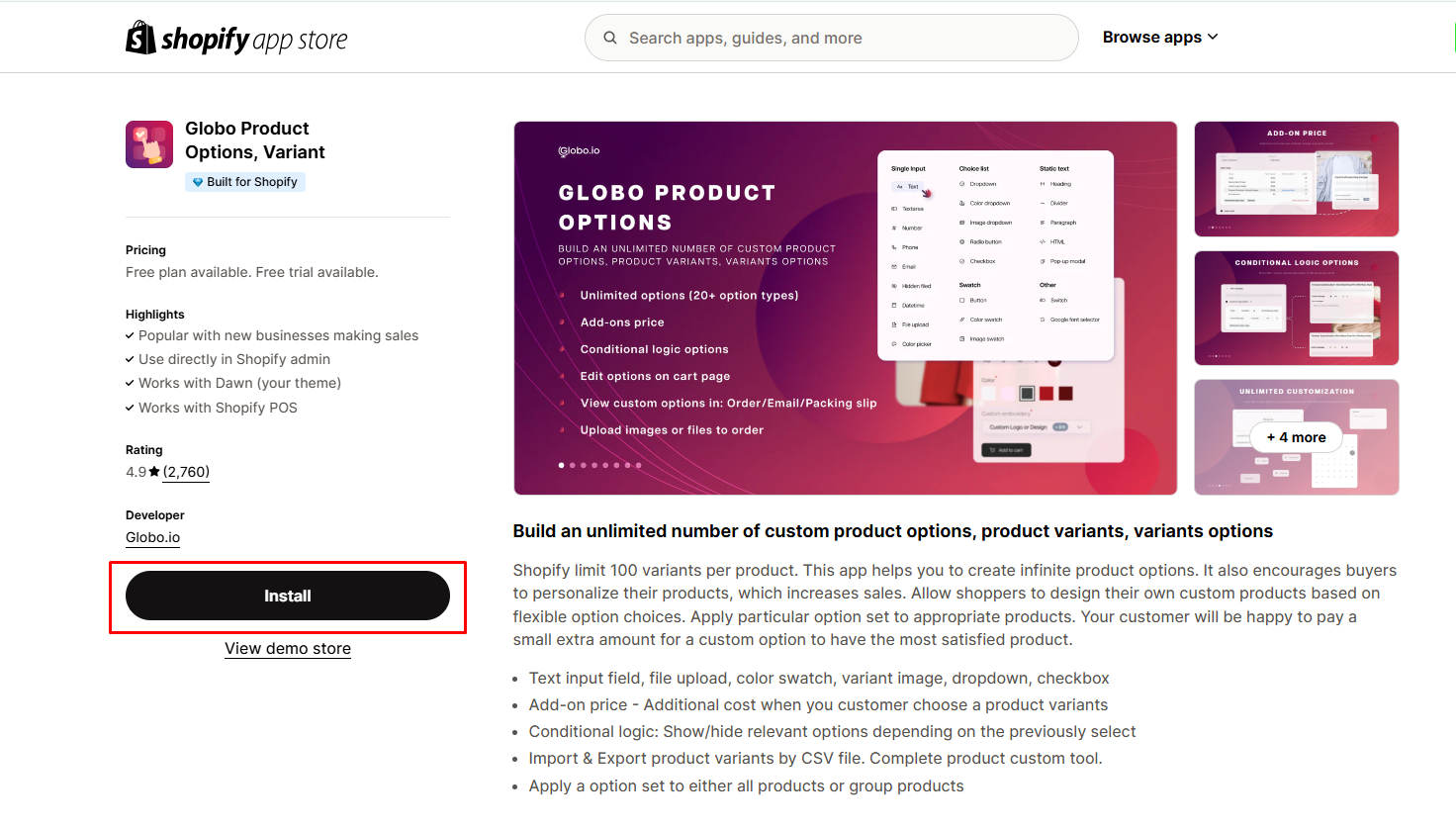
Task: Click the CONDITIONAL LOGIC OPTIONS preview thumbnail
Action: (1296, 308)
